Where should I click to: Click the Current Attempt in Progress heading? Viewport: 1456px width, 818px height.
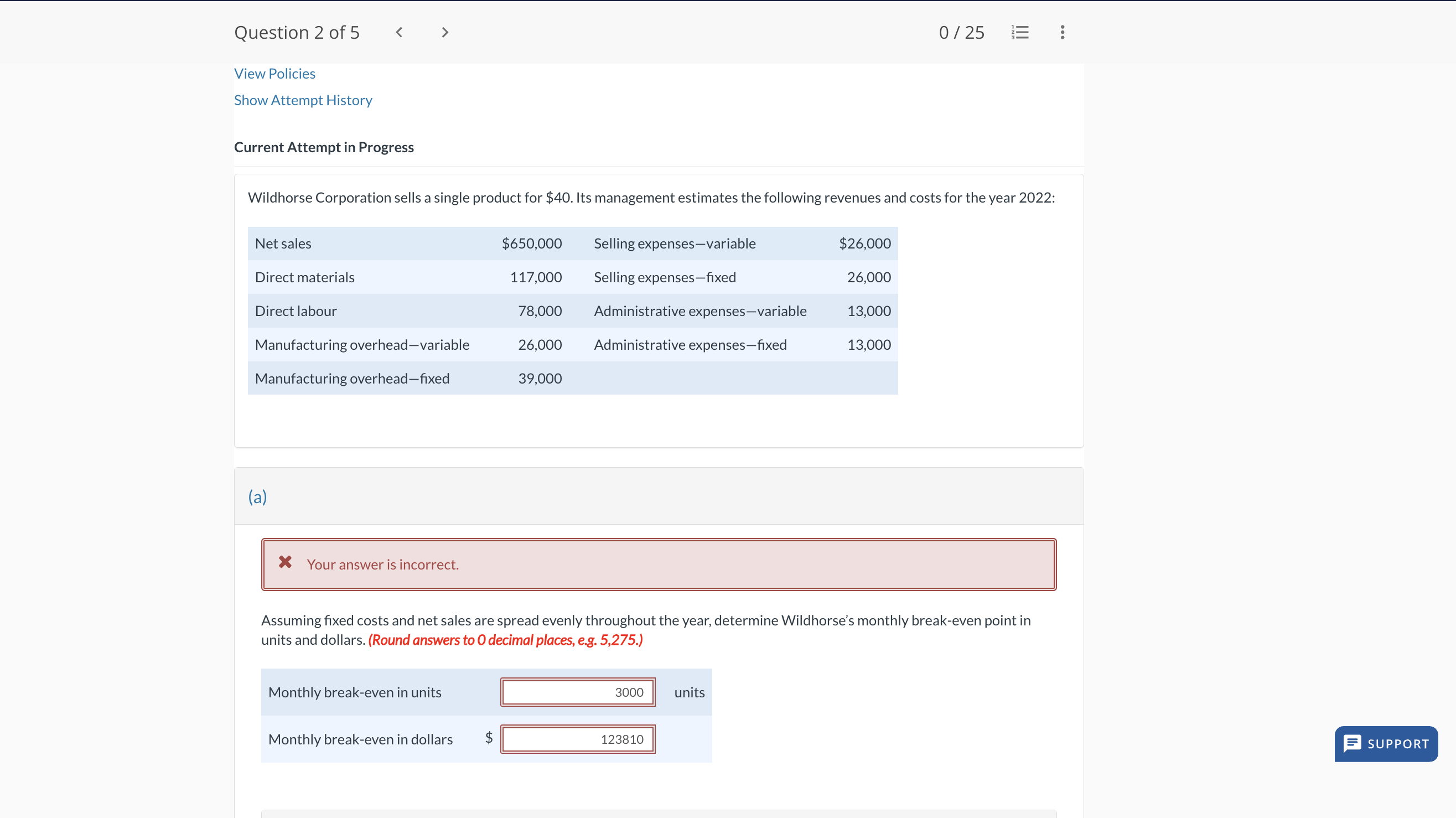point(324,147)
